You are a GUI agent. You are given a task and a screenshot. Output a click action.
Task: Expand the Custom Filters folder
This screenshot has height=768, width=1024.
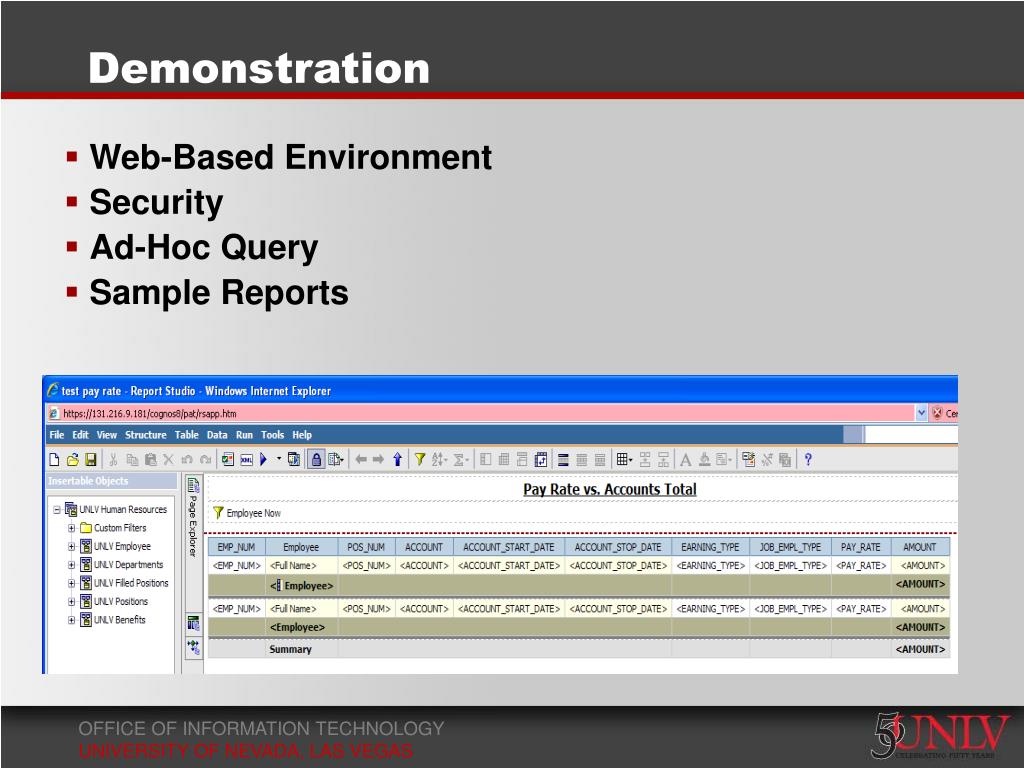pos(71,528)
